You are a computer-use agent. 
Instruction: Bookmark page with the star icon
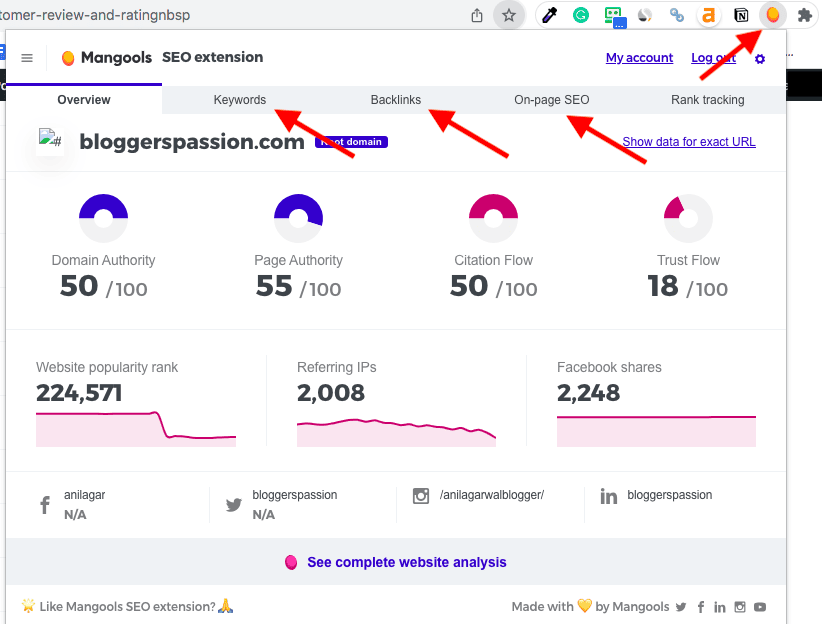pyautogui.click(x=509, y=15)
